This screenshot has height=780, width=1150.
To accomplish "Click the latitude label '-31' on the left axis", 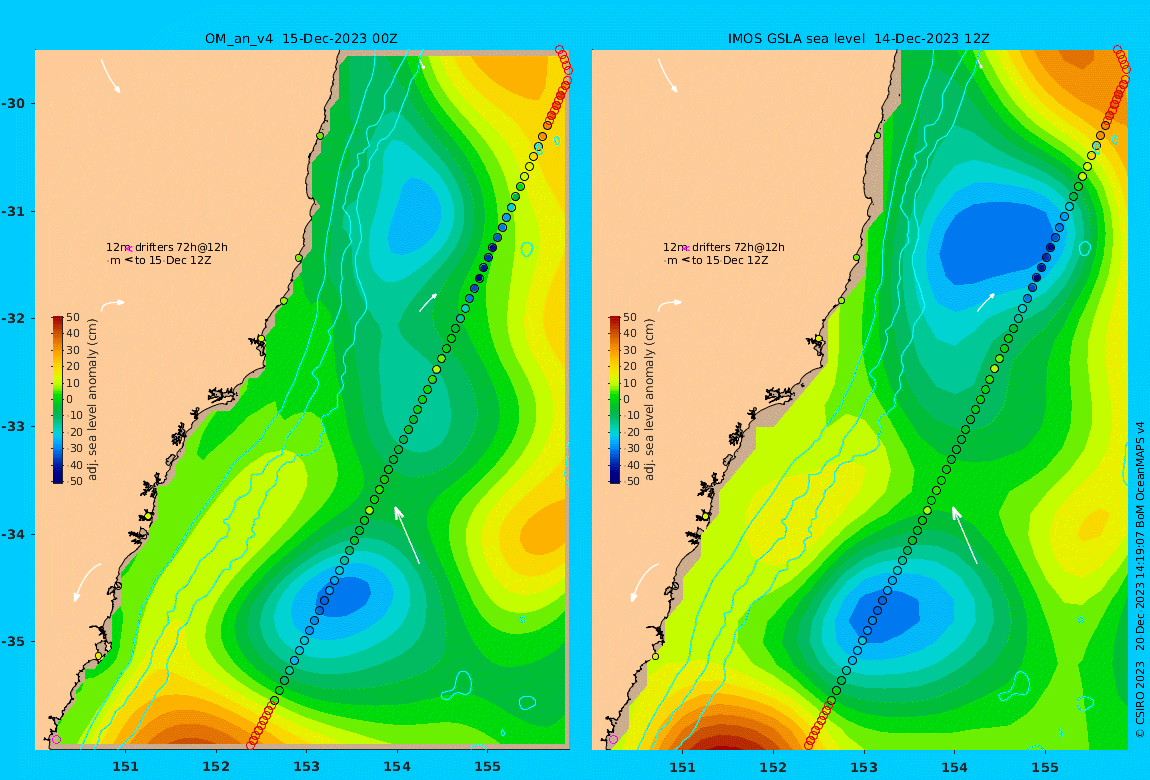I will (12, 211).
